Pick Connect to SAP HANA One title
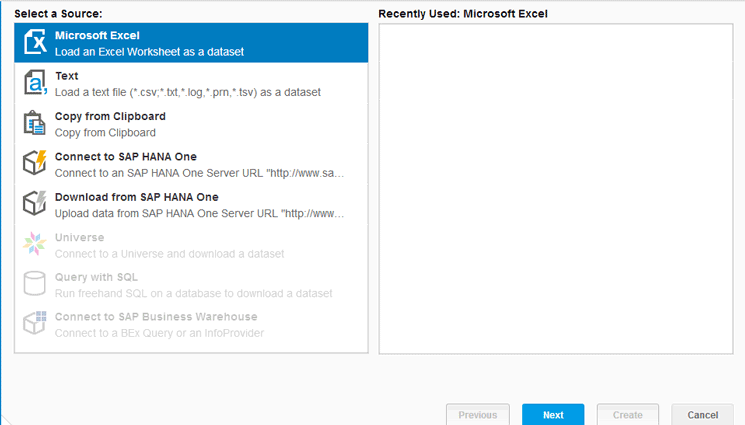745x425 pixels. [x=126, y=157]
